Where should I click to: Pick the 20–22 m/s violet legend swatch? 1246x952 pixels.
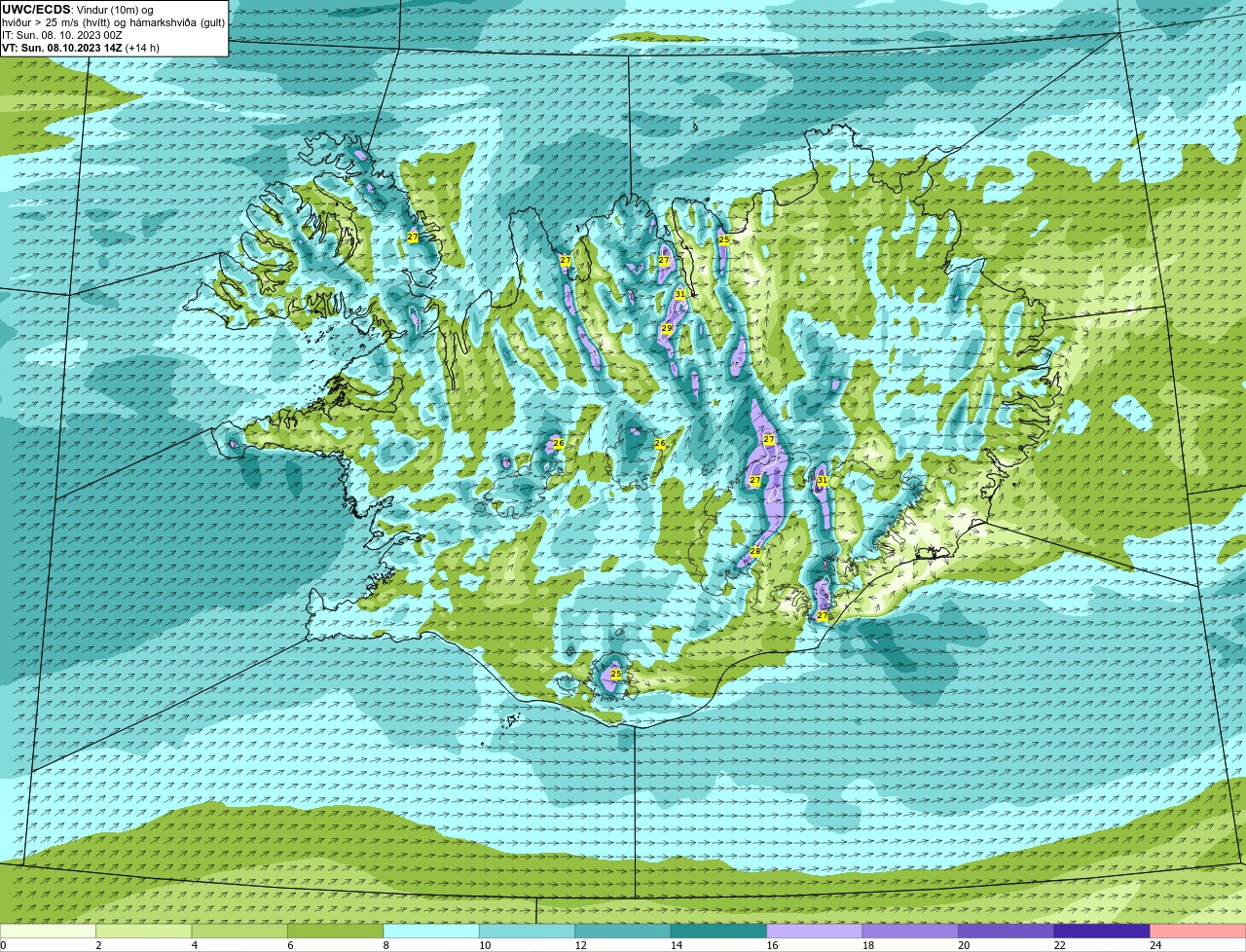[1007, 931]
